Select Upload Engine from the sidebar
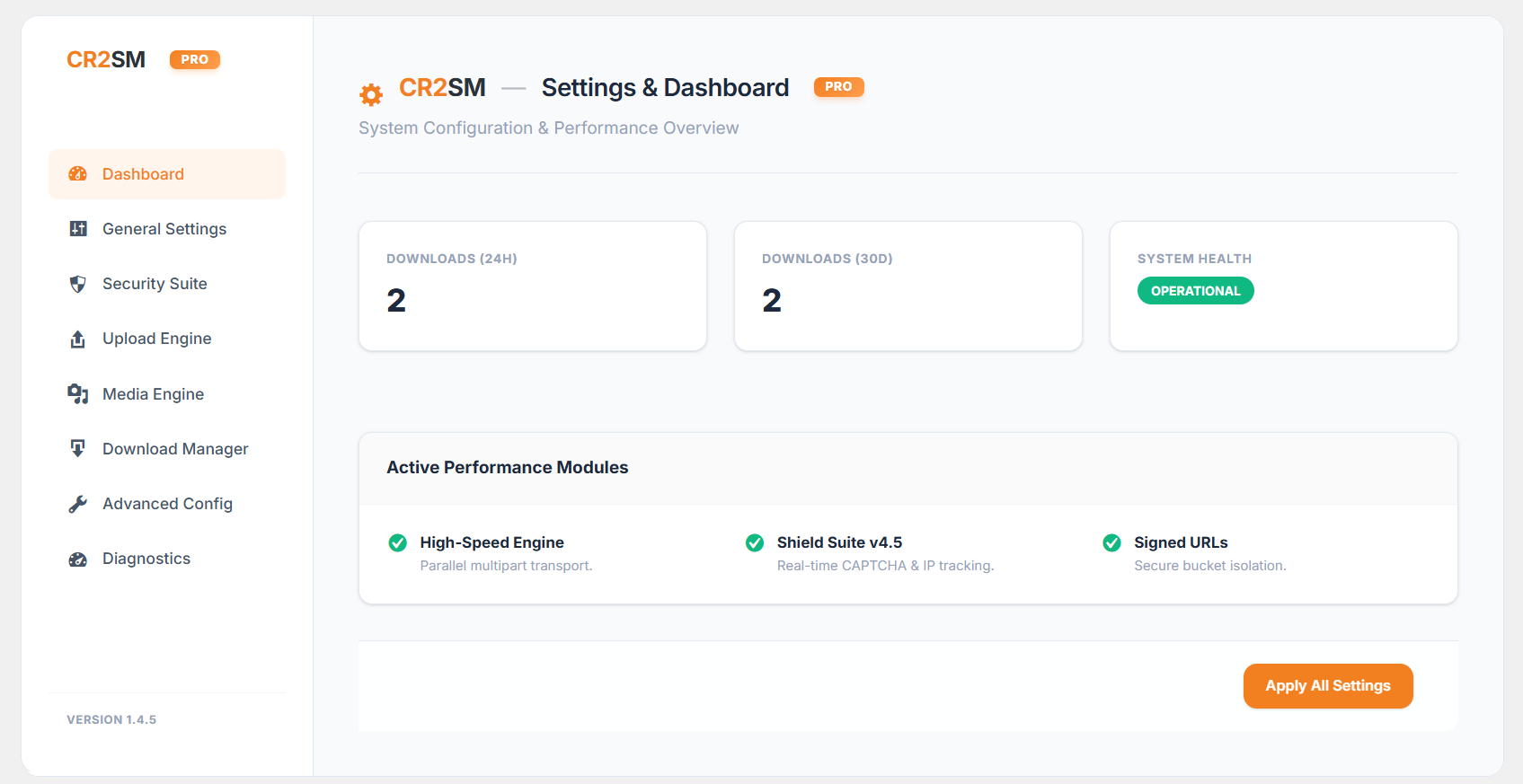 click(167, 339)
